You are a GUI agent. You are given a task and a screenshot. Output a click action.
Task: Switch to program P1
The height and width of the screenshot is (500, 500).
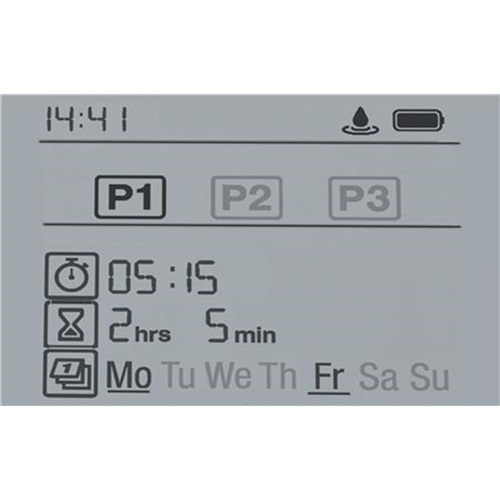point(130,197)
